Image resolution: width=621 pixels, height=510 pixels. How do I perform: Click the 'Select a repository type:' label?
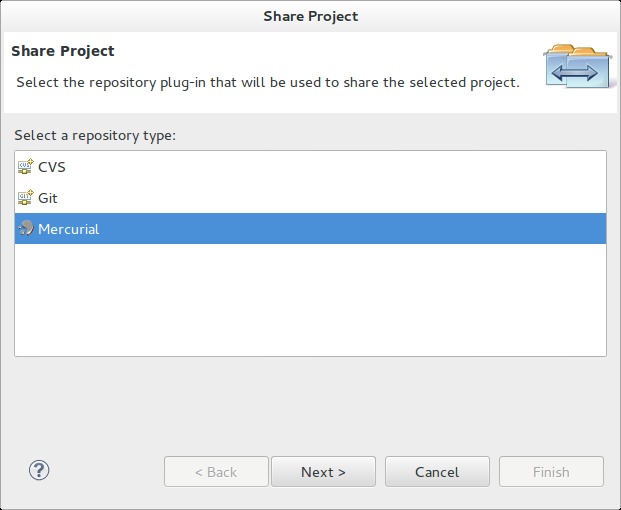pos(95,135)
